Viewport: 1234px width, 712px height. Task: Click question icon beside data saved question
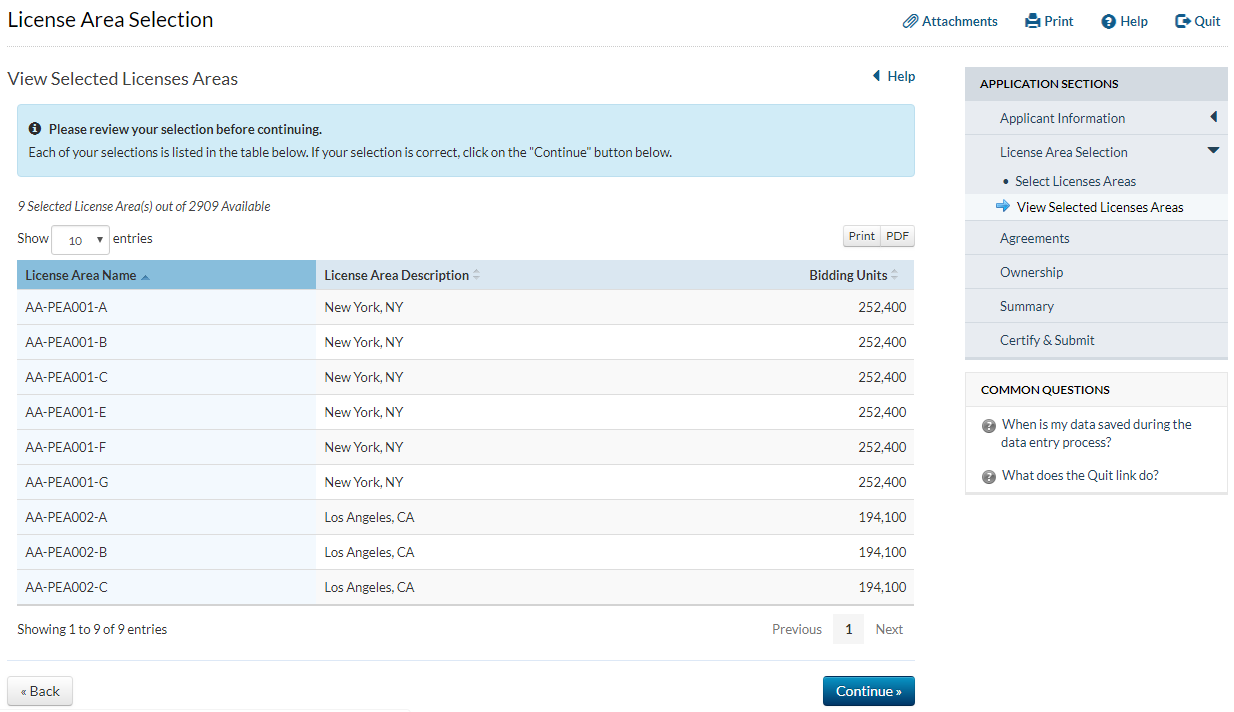pos(989,426)
